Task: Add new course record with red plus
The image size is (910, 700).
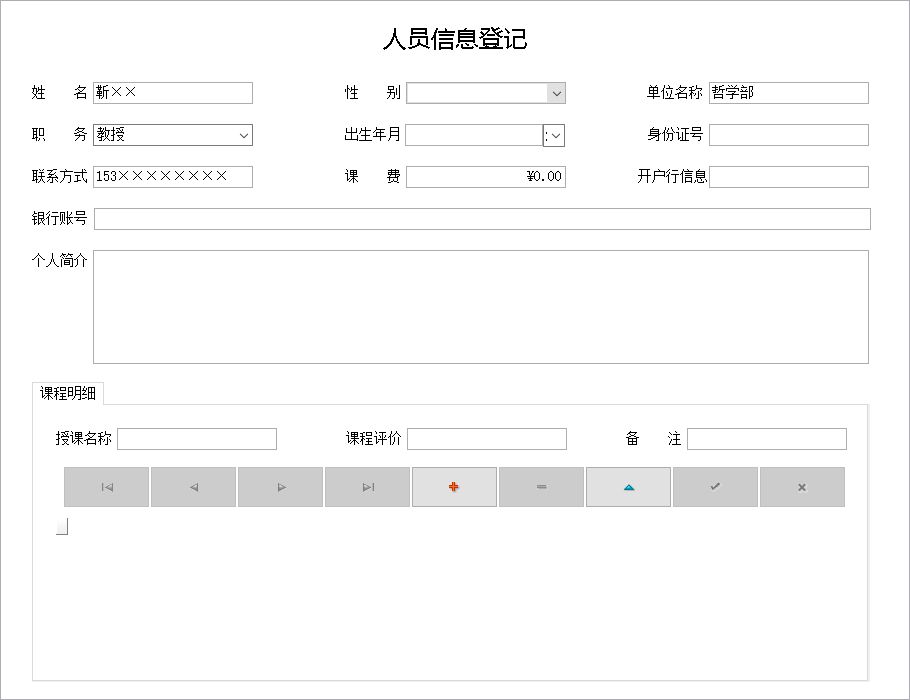Action: [x=454, y=487]
